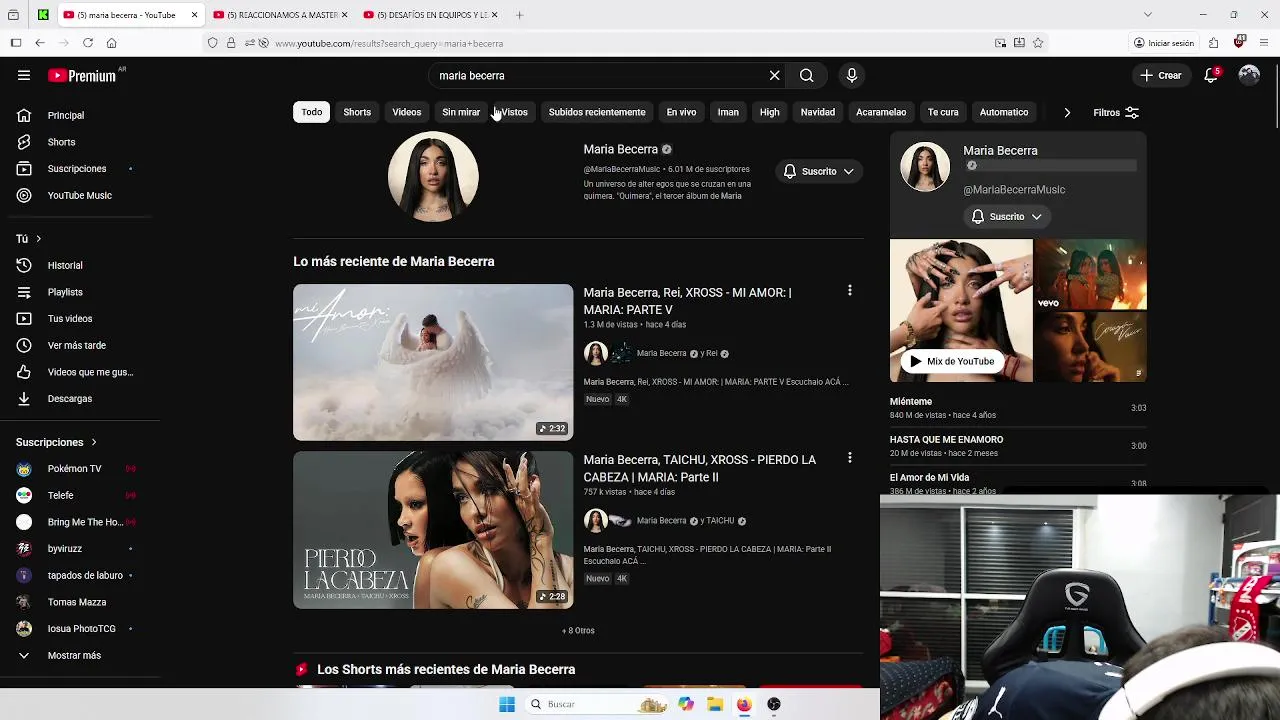
Task: Open File Explorer from the taskbar
Action: click(715, 704)
